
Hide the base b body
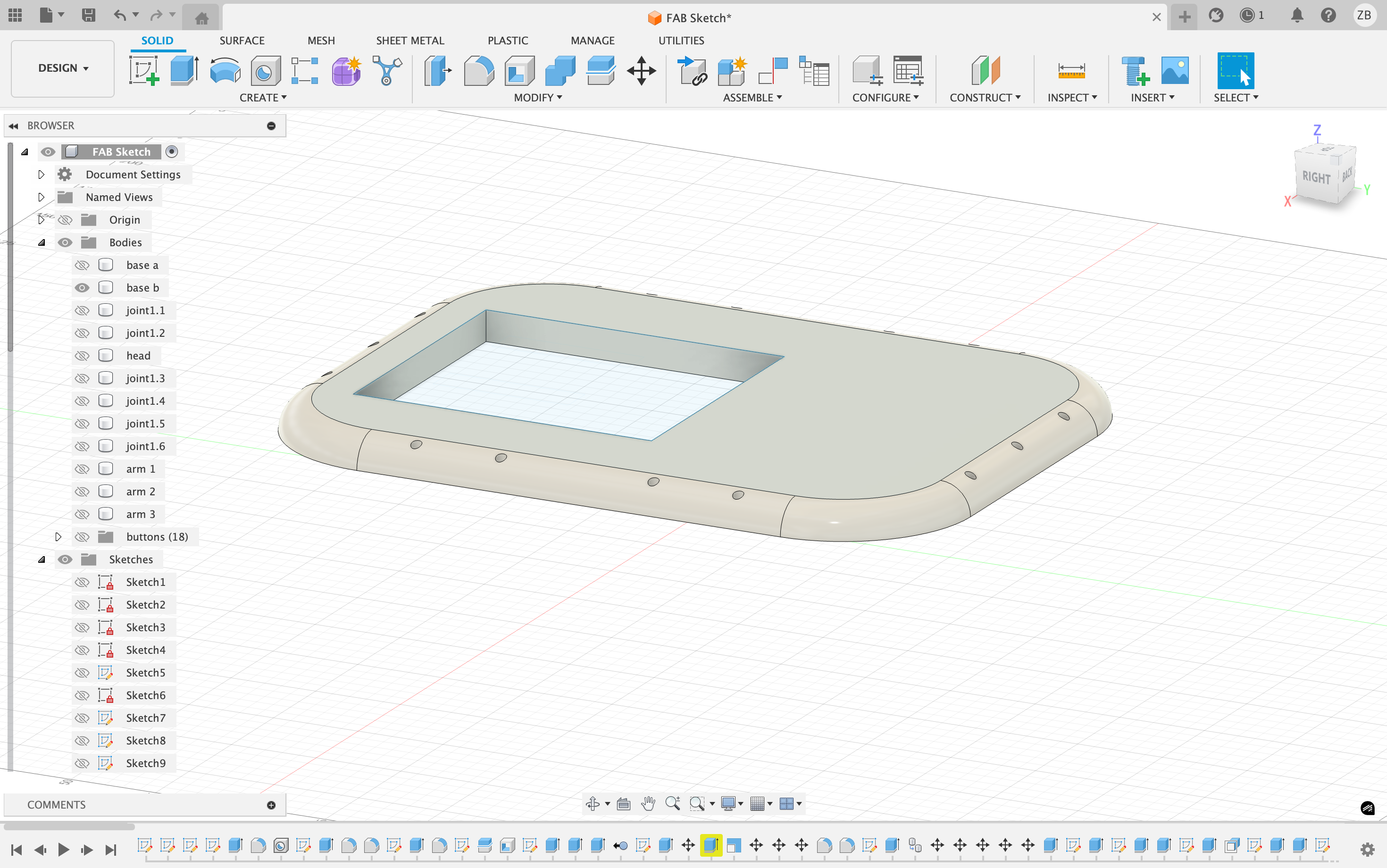coord(82,288)
